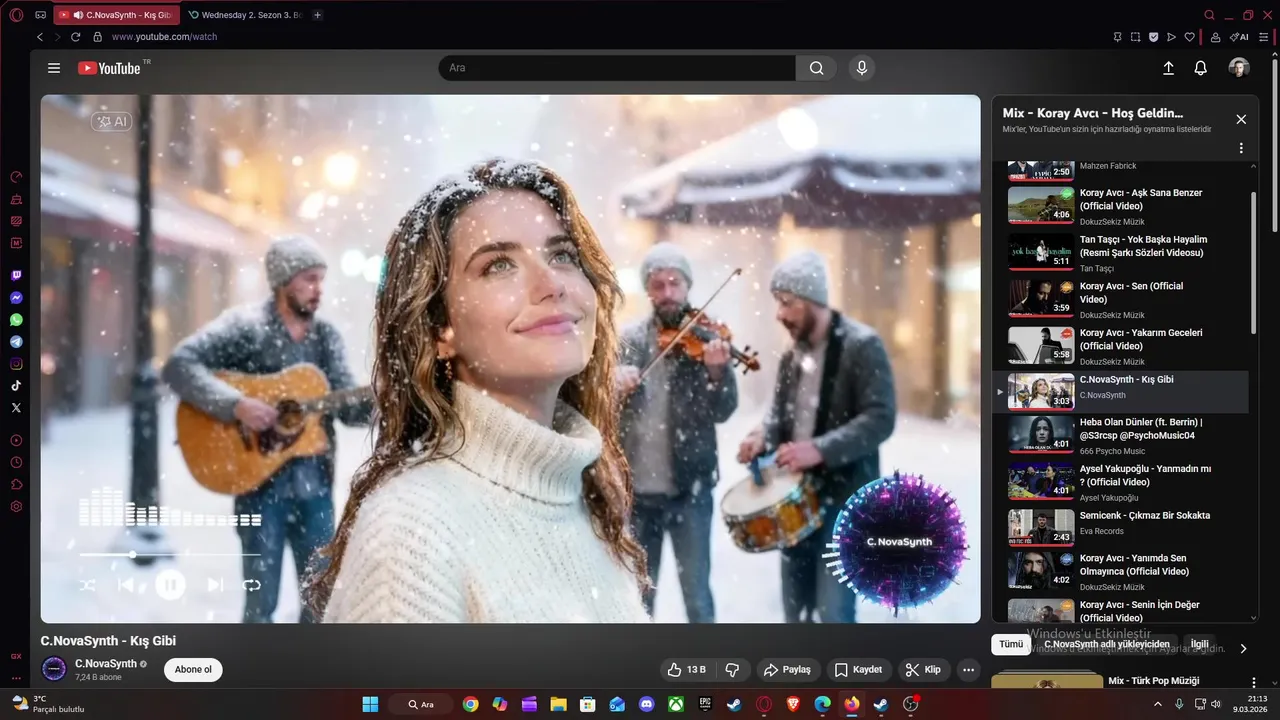Show more filter chips with right arrow

click(x=1244, y=648)
